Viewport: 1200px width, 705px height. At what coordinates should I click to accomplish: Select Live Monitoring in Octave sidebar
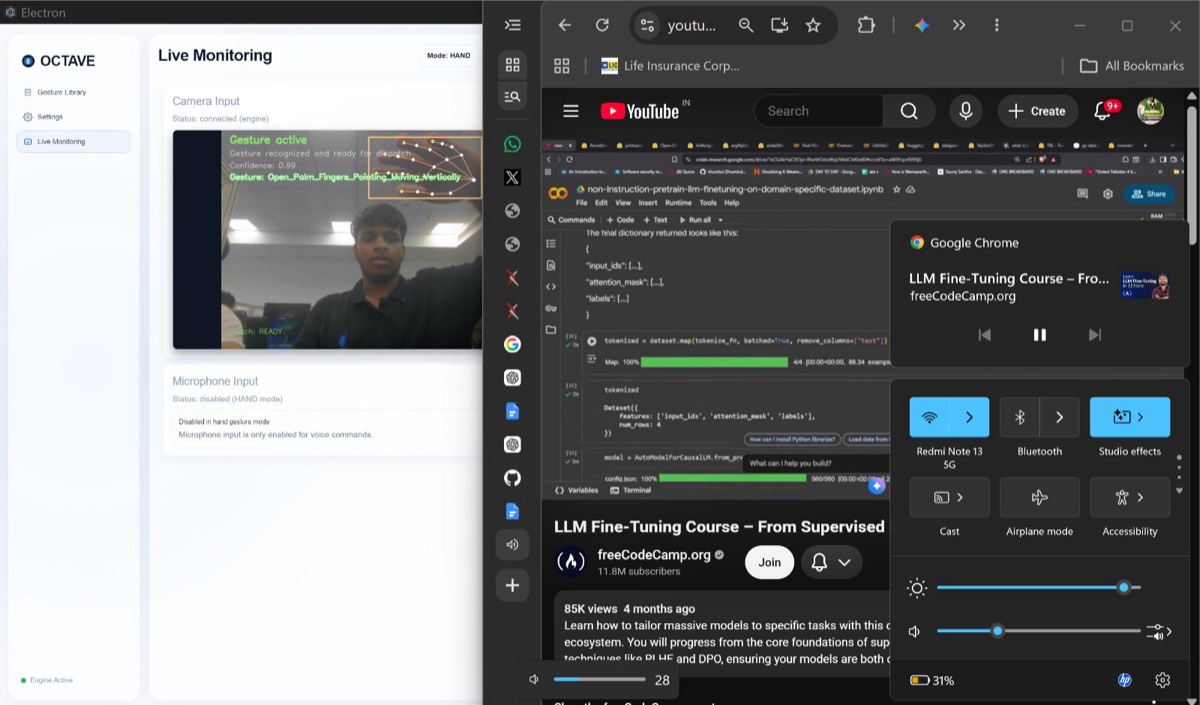point(74,142)
